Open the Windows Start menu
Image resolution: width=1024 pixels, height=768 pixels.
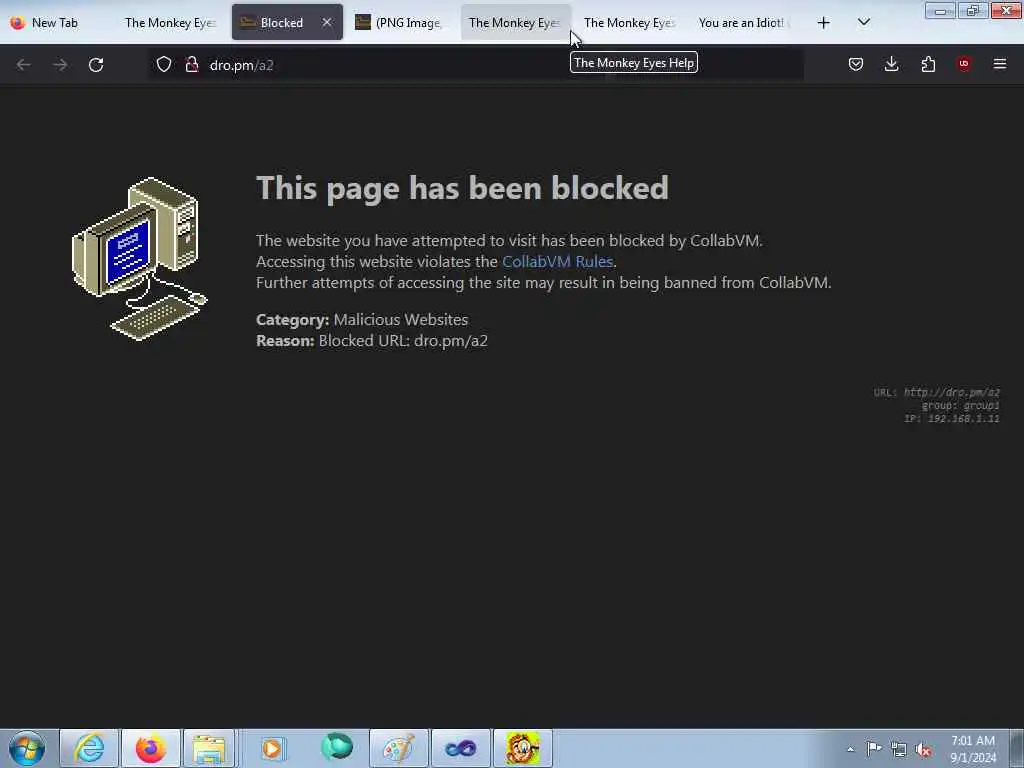[x=27, y=748]
